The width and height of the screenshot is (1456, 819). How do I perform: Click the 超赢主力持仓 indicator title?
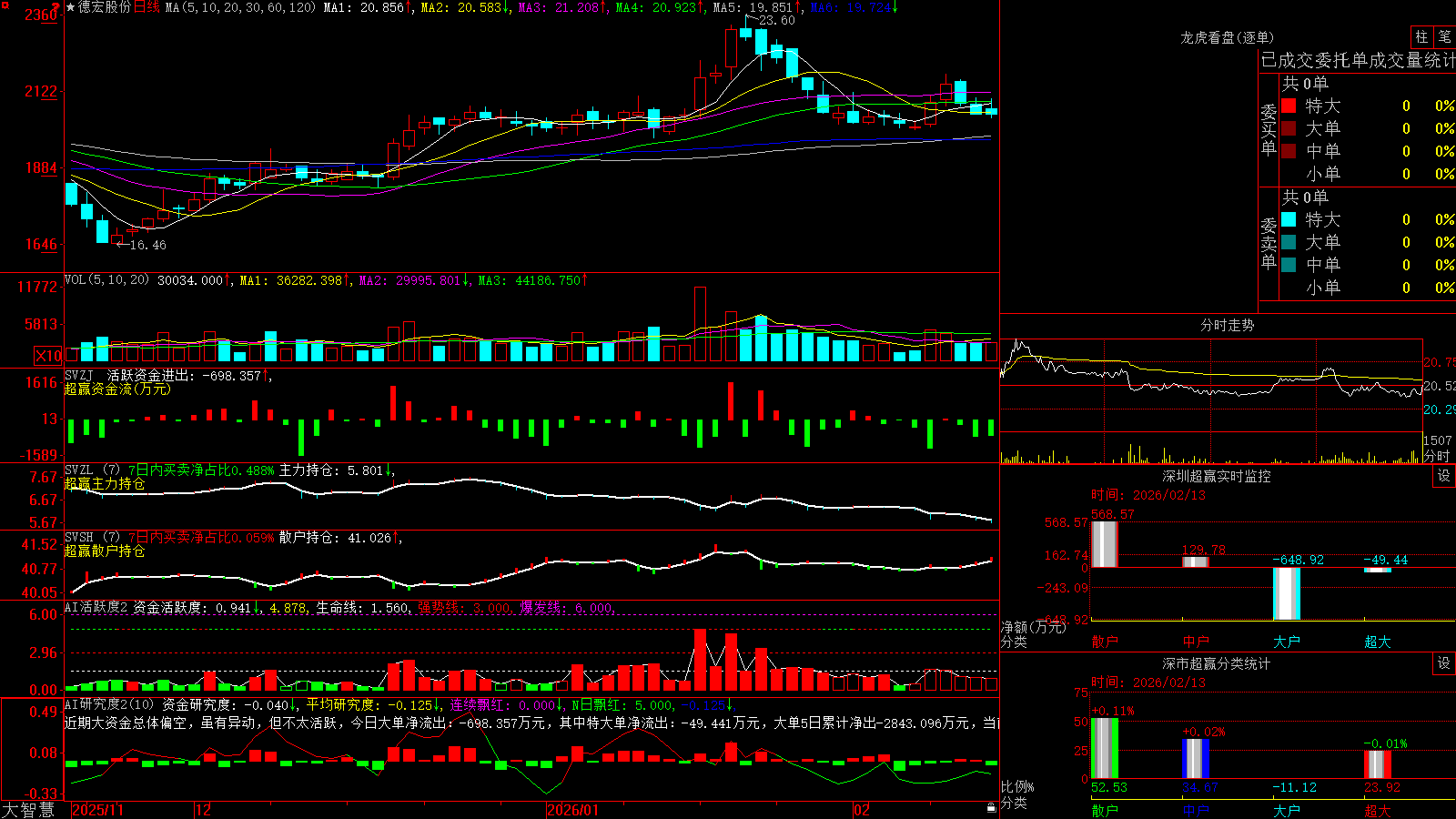pyautogui.click(x=105, y=483)
